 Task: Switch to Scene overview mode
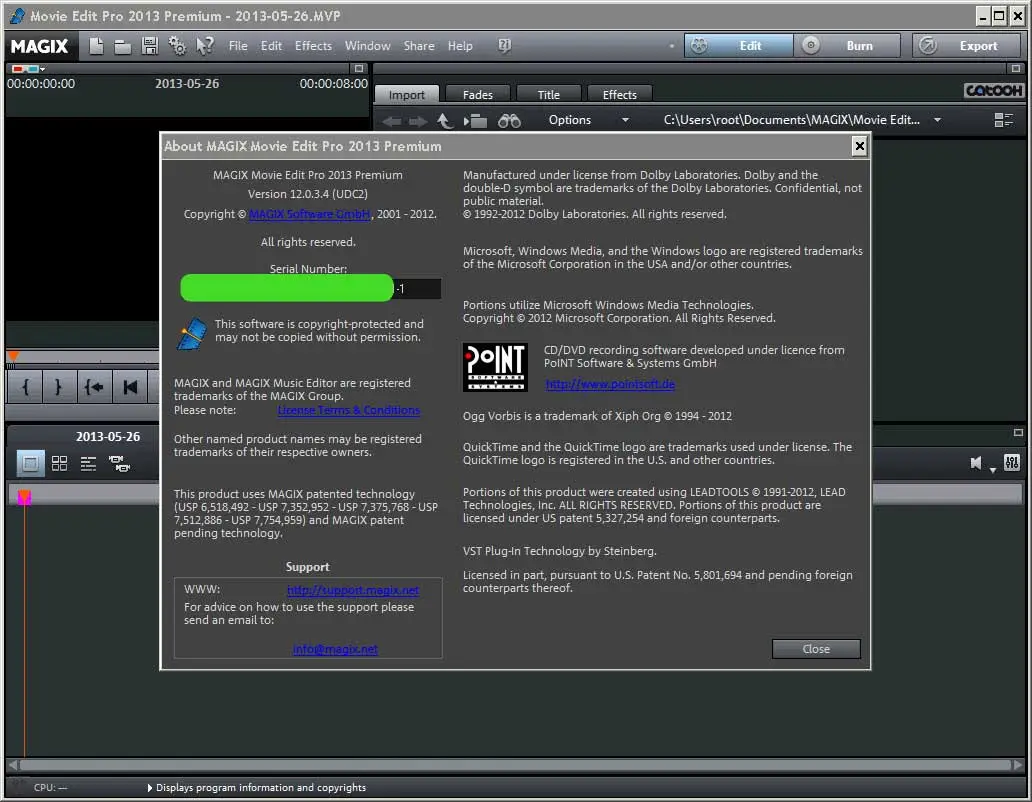[x=59, y=464]
